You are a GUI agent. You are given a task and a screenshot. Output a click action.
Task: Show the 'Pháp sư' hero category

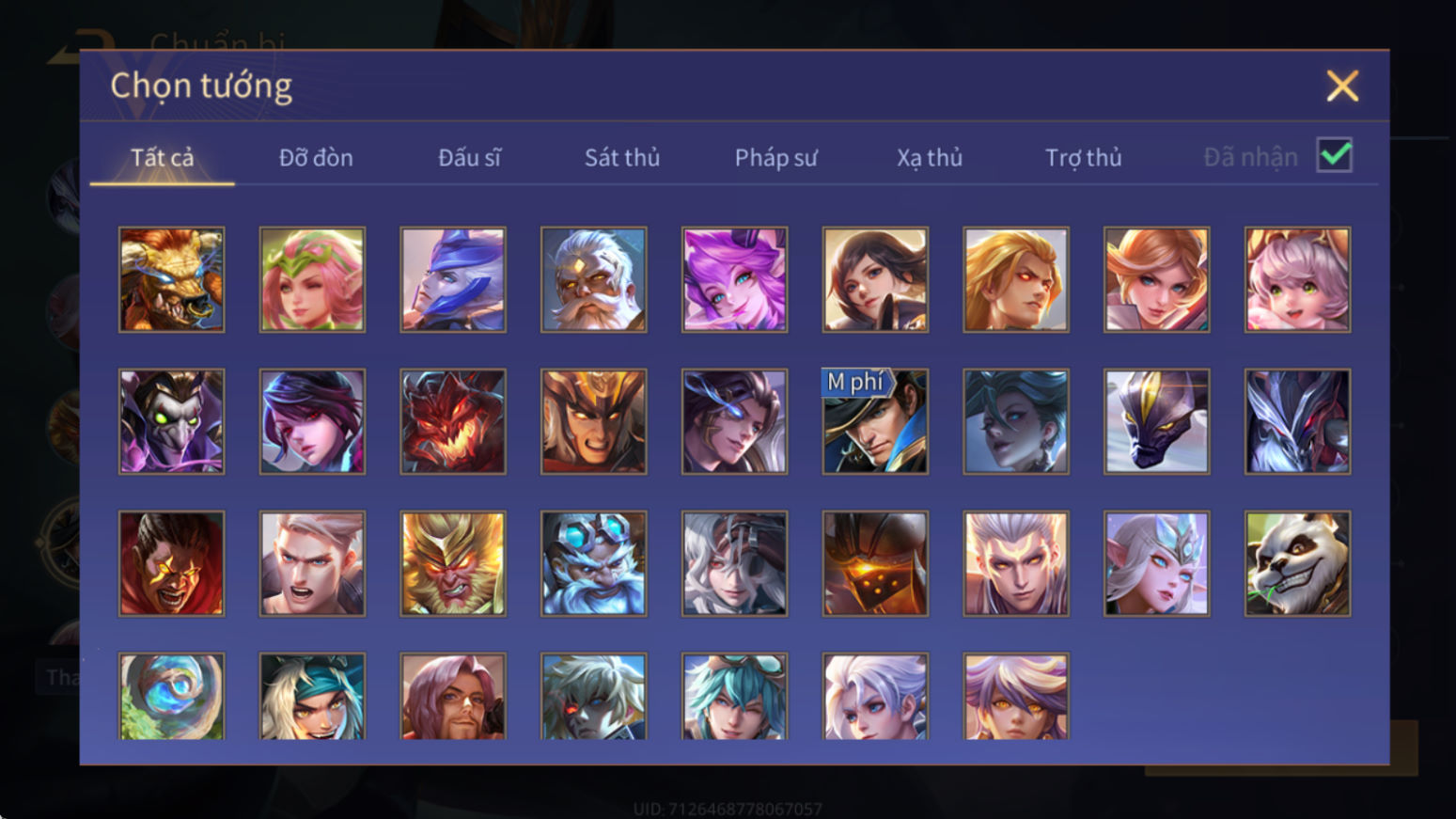click(x=776, y=157)
